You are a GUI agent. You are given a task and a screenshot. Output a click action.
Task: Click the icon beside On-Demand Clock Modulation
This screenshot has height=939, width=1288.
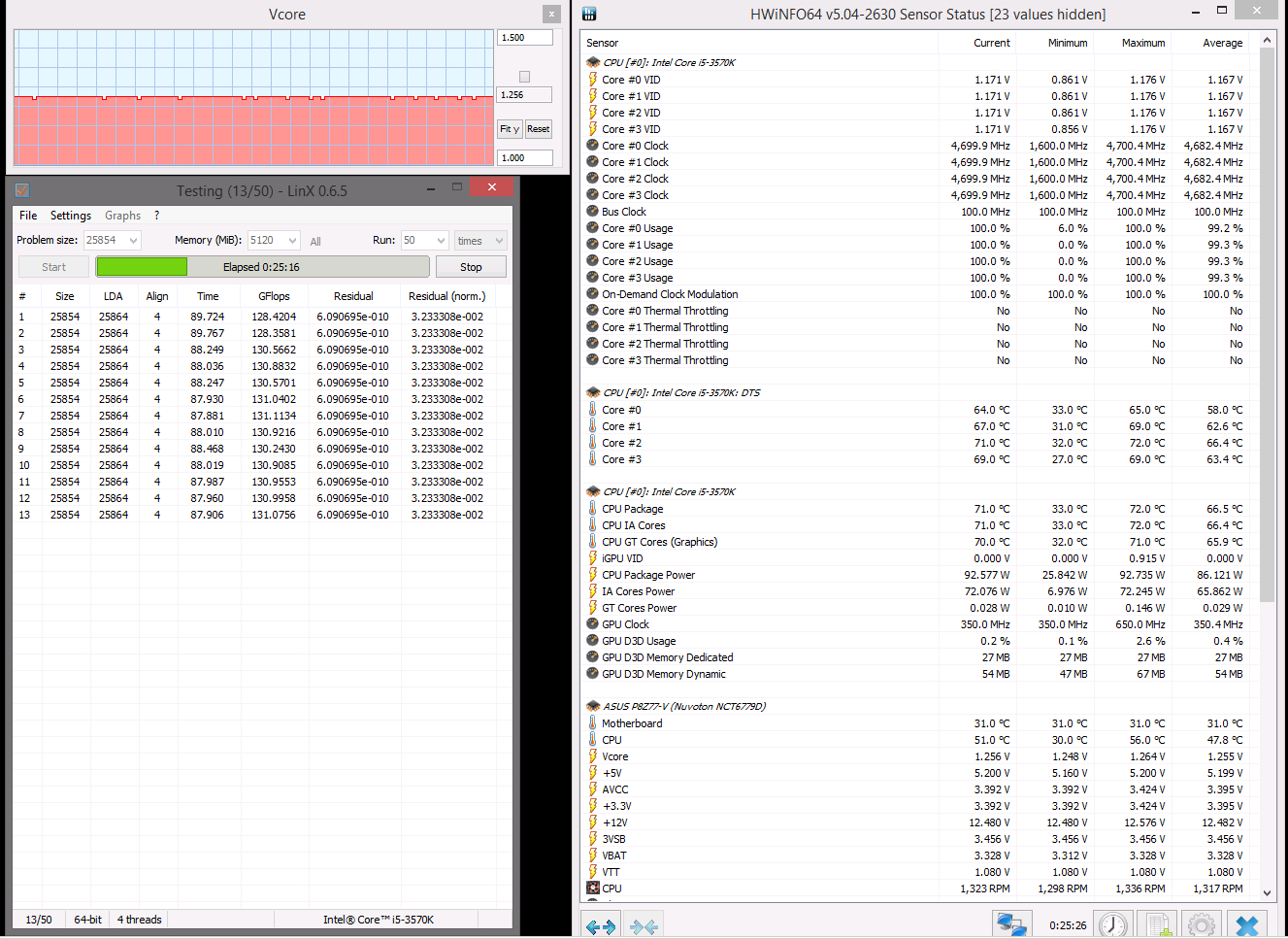pos(593,294)
